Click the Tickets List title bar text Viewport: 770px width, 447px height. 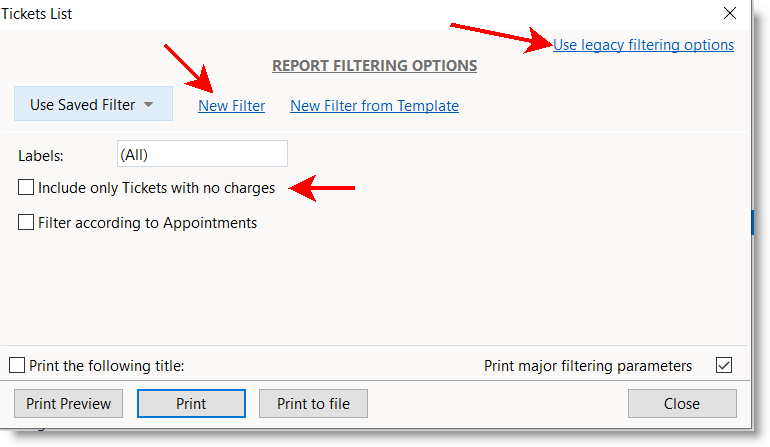37,14
